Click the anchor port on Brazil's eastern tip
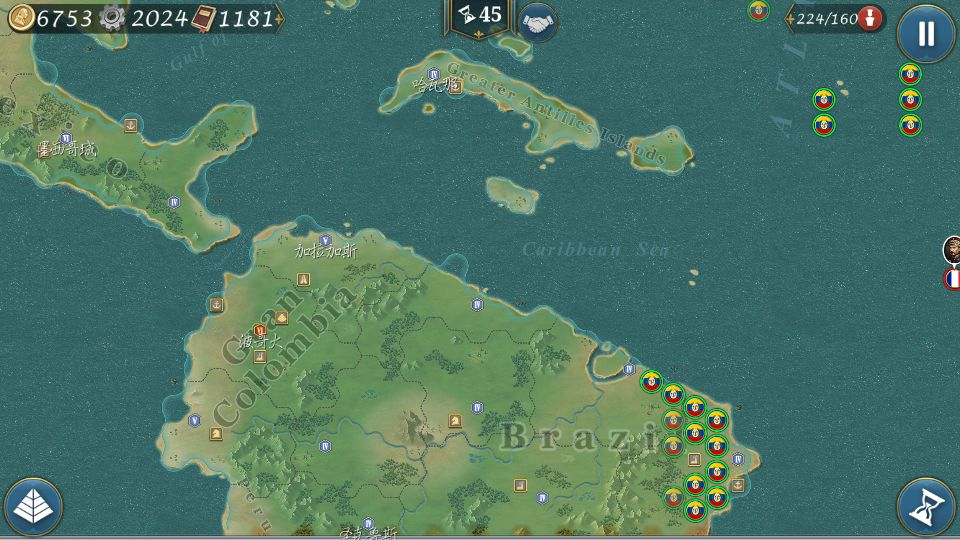 tap(738, 485)
